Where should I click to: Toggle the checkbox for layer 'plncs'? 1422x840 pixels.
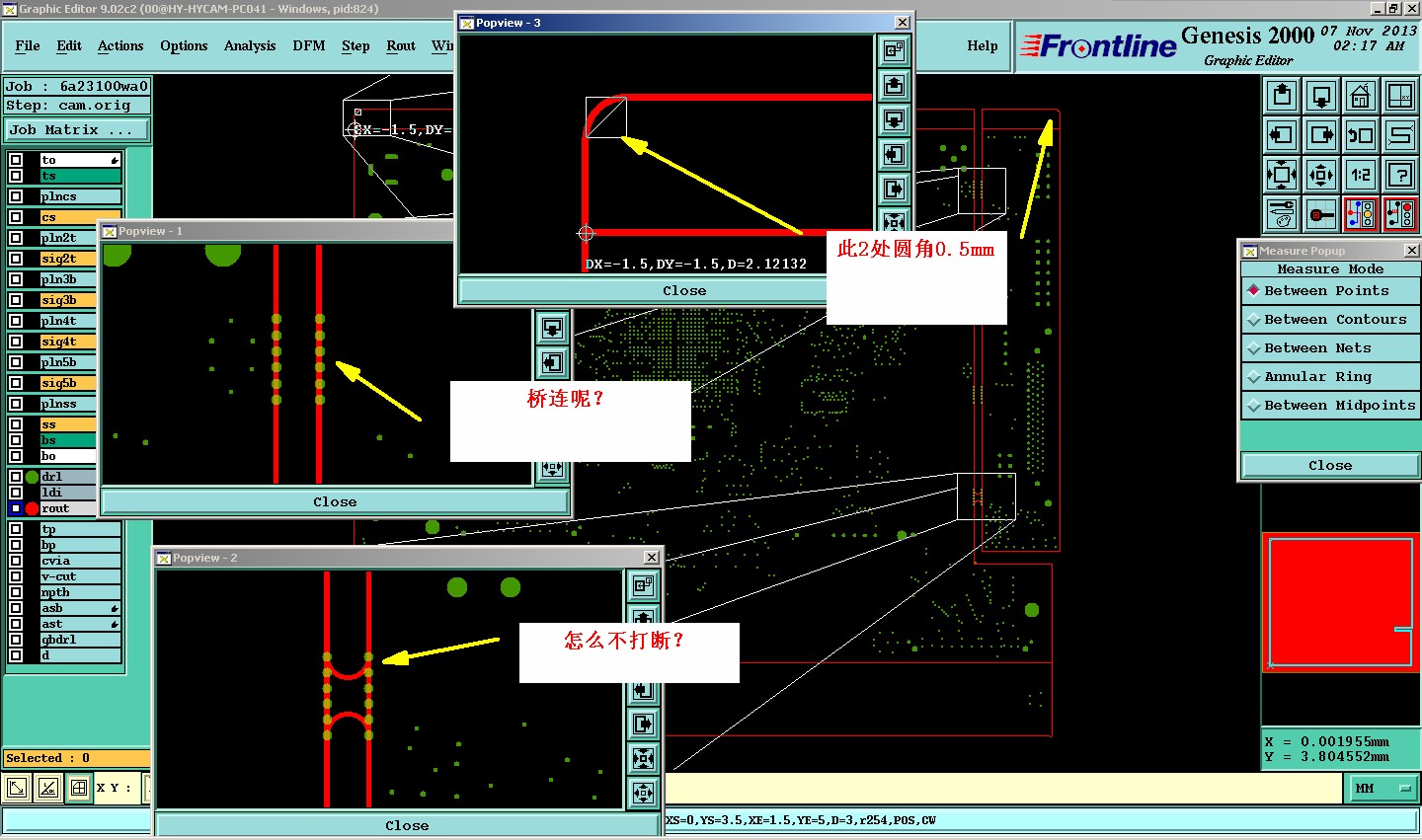(16, 196)
